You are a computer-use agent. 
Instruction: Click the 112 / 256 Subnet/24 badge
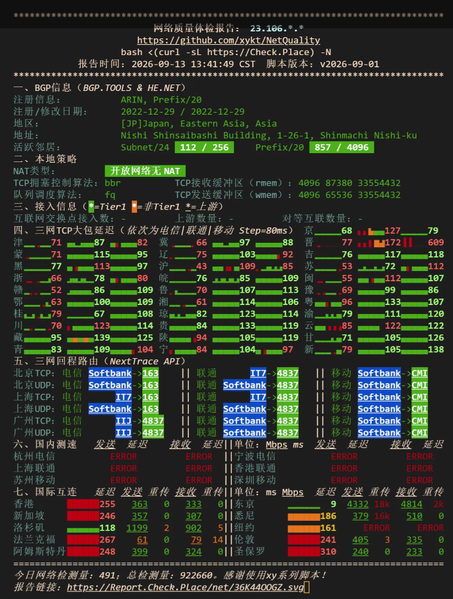(x=204, y=147)
